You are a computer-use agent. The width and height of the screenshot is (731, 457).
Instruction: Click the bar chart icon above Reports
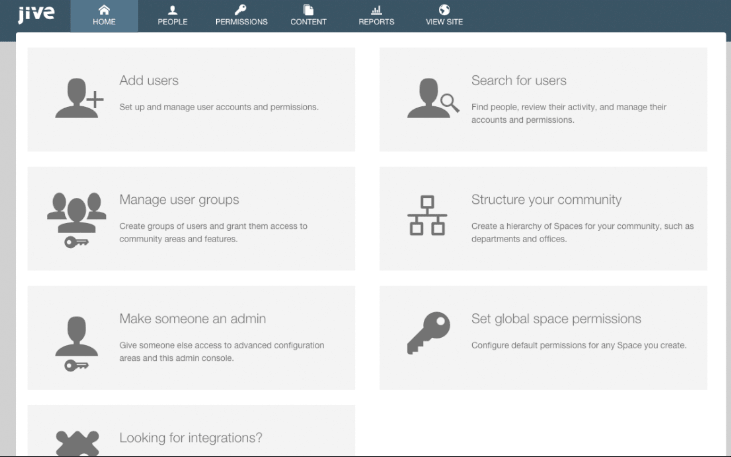[x=376, y=10]
